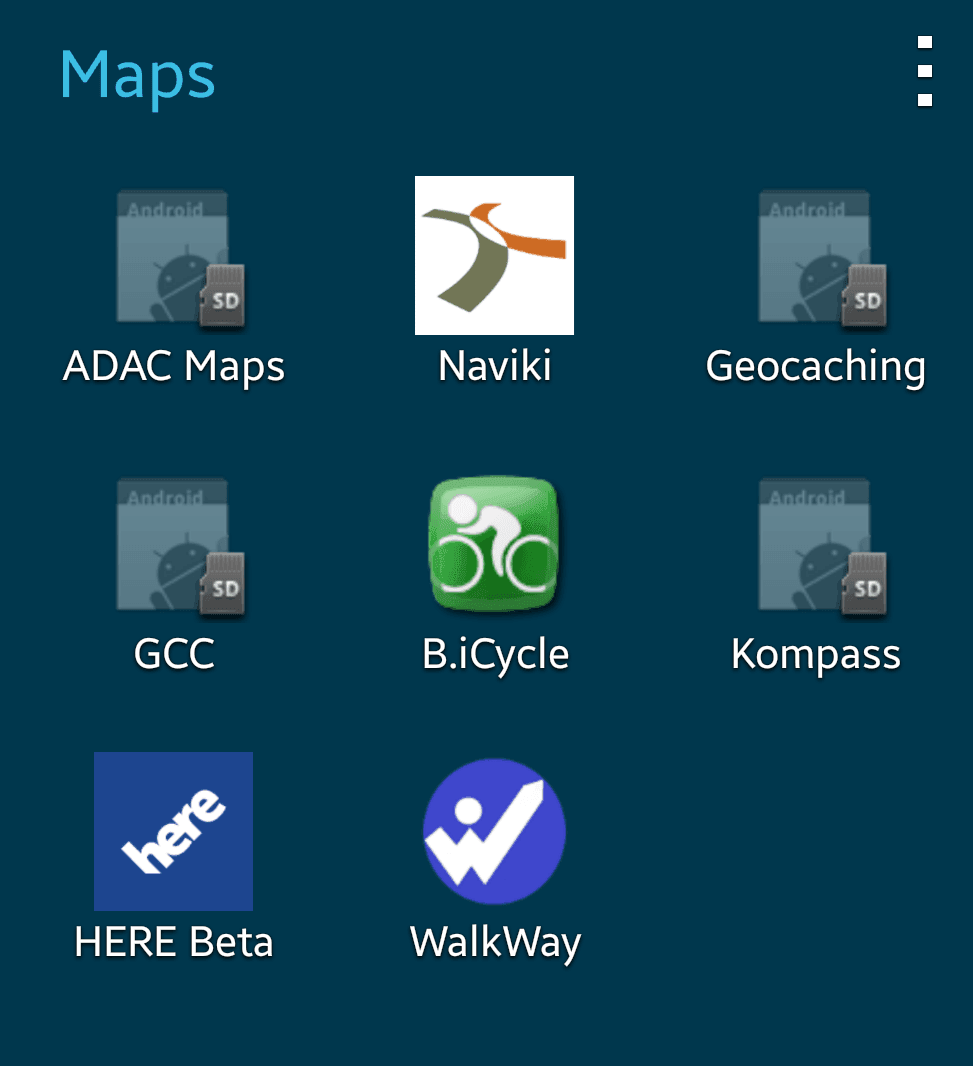The width and height of the screenshot is (973, 1066).
Task: Tap the GCC app icon
Action: [x=180, y=547]
